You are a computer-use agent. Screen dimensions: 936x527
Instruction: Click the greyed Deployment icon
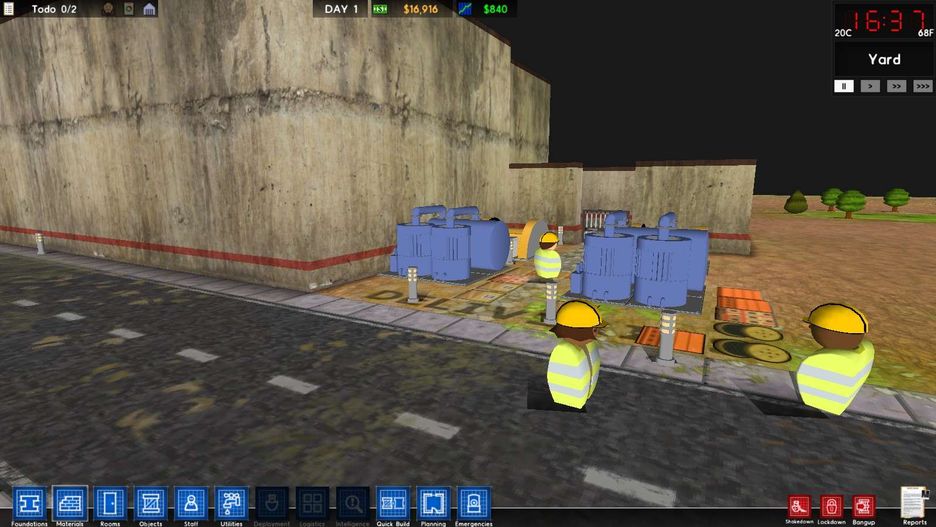tap(272, 503)
